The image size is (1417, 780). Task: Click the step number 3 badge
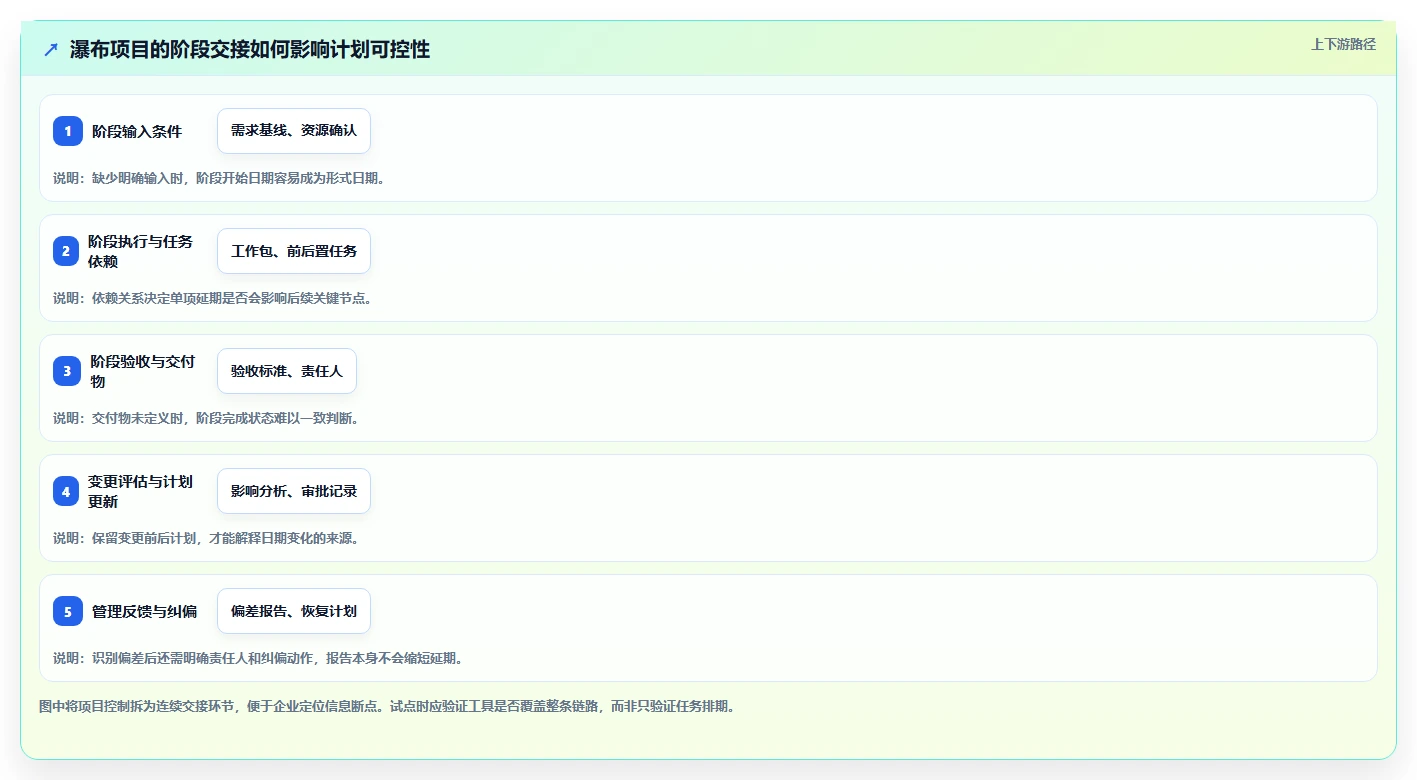click(x=67, y=371)
